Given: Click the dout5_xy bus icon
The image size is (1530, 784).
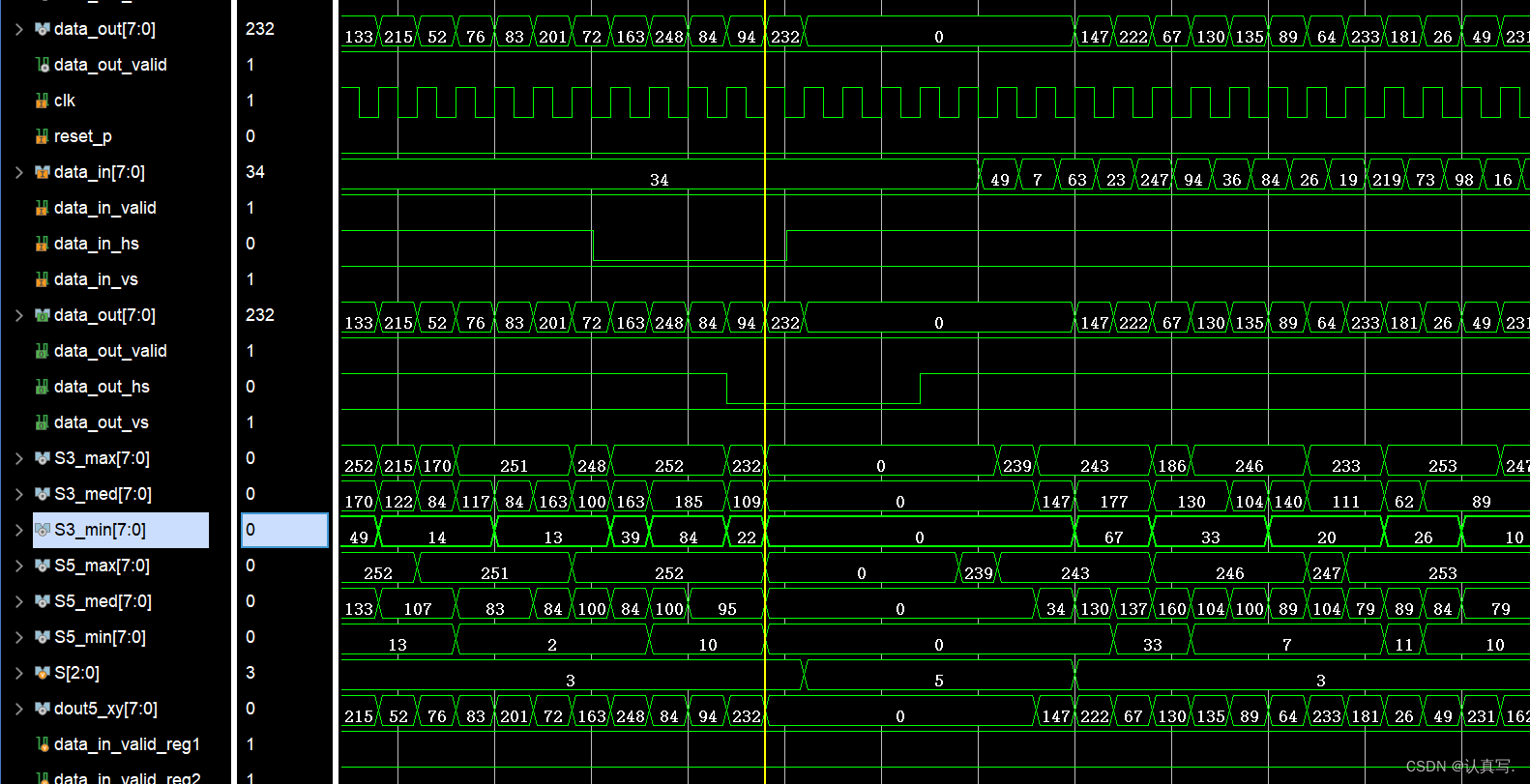Looking at the screenshot, I should pyautogui.click(x=42, y=709).
